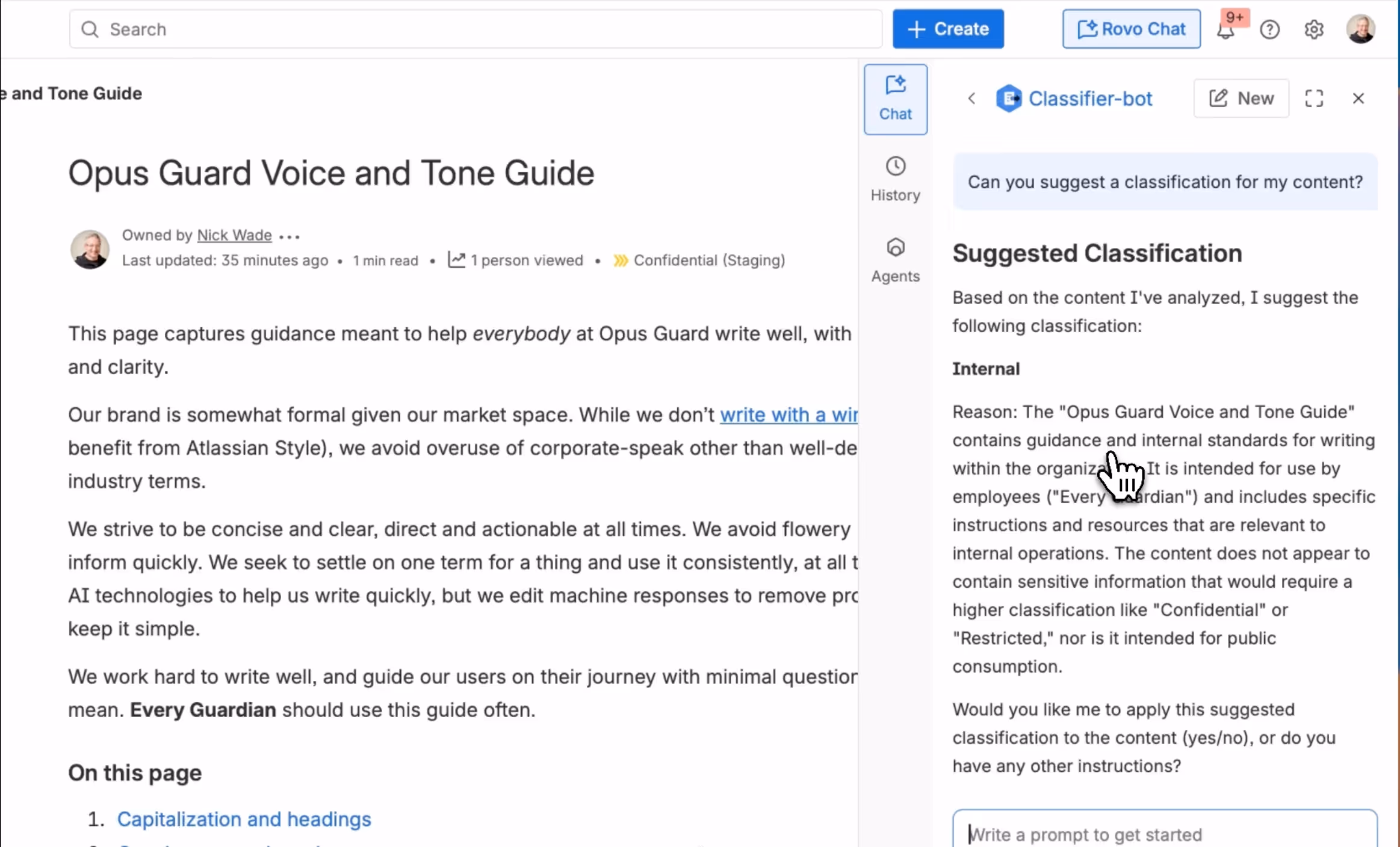Click the user profile avatar
Image resolution: width=1400 pixels, height=847 pixels.
click(1360, 29)
